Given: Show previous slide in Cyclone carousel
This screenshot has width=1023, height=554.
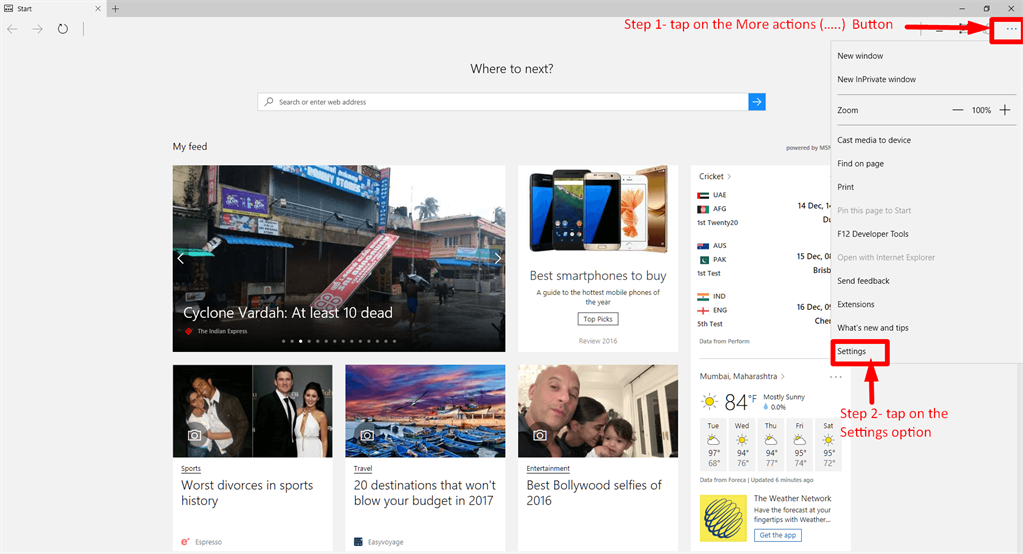Looking at the screenshot, I should click(181, 258).
